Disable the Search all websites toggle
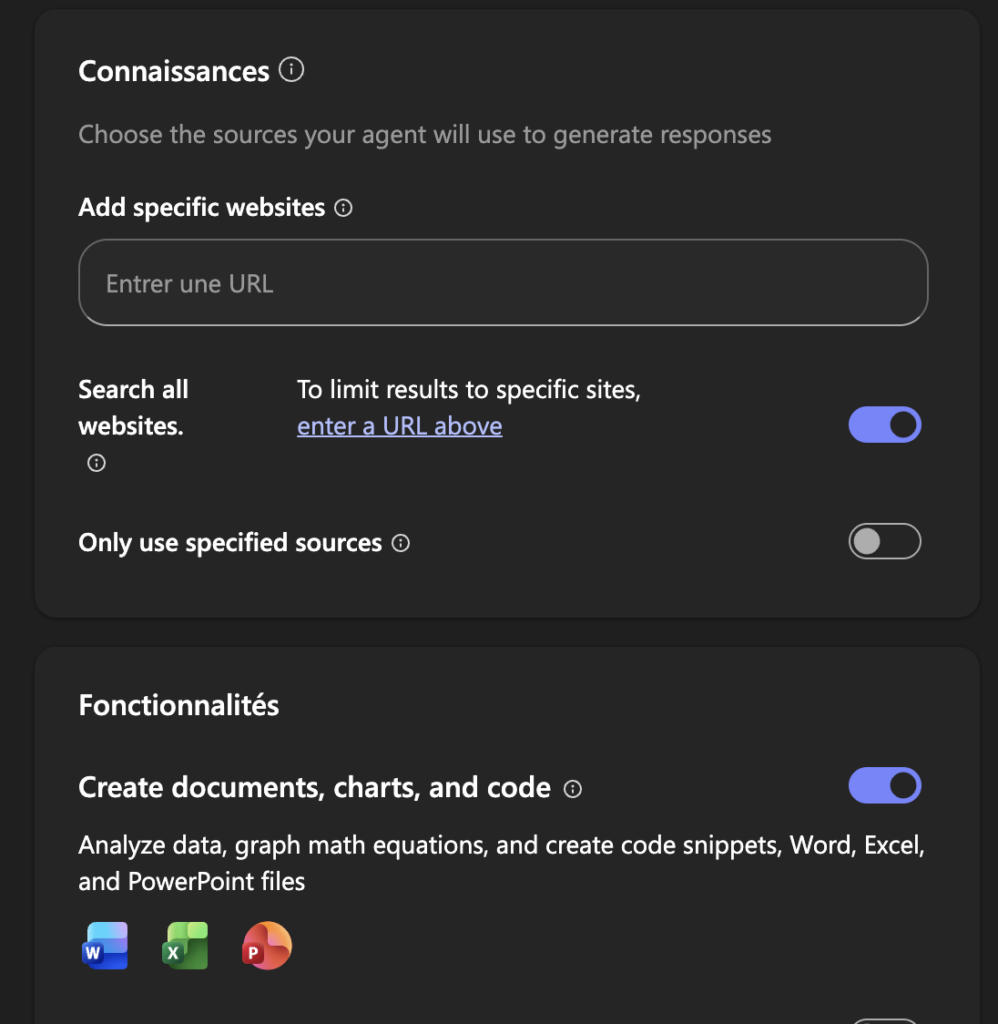The width and height of the screenshot is (998, 1024). click(x=884, y=425)
